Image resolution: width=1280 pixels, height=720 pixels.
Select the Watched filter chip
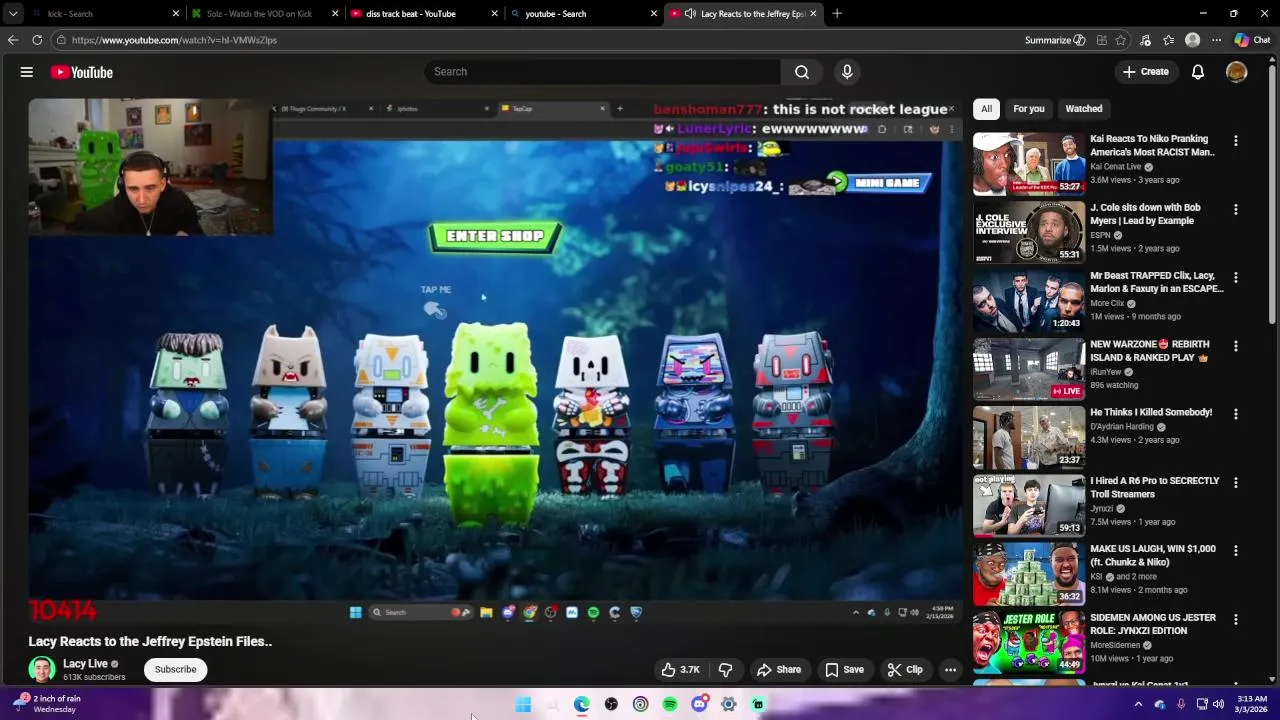1083,109
